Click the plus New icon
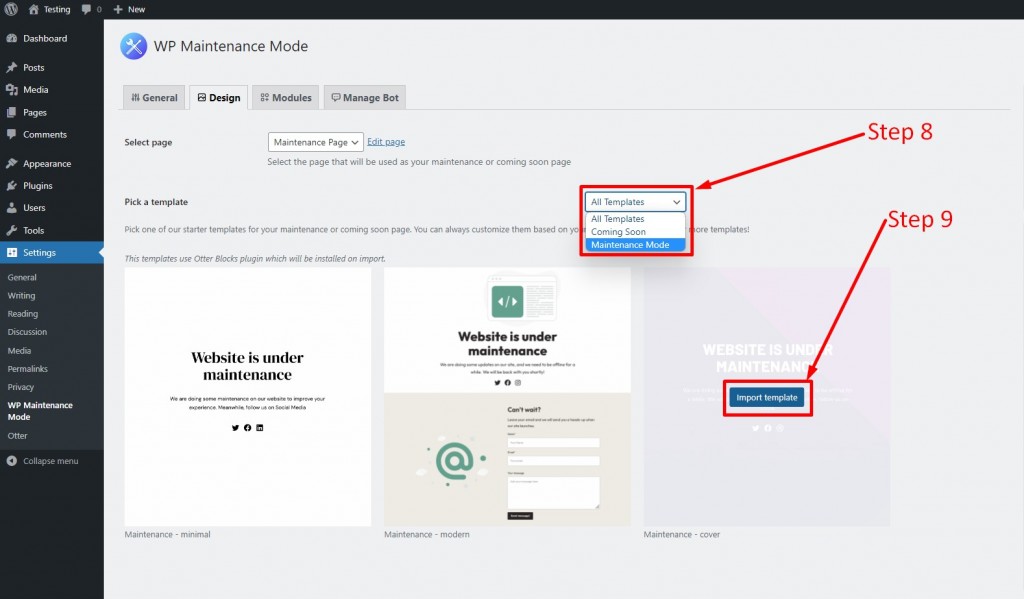This screenshot has height=599, width=1024. pos(118,9)
